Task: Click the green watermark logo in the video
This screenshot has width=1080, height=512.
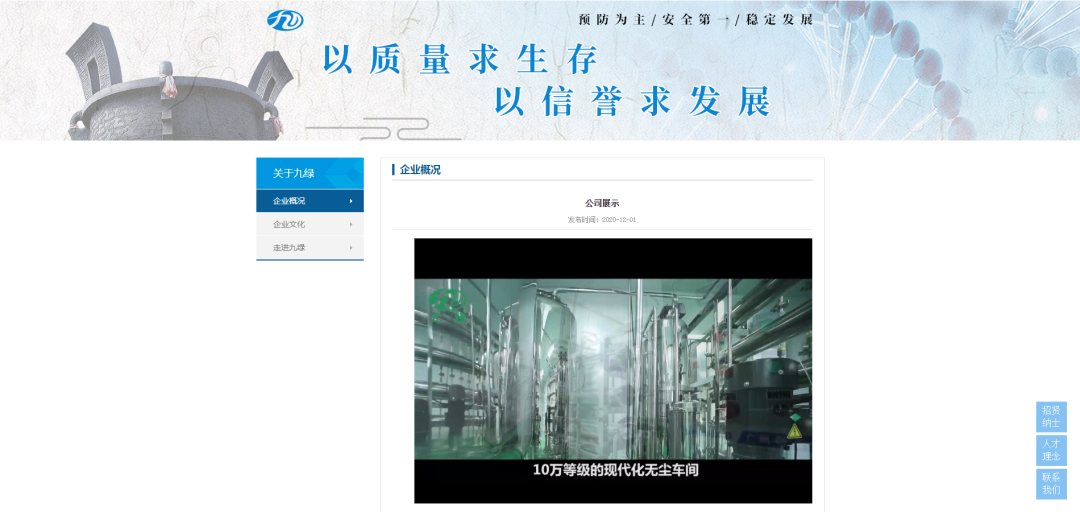Action: click(x=448, y=302)
